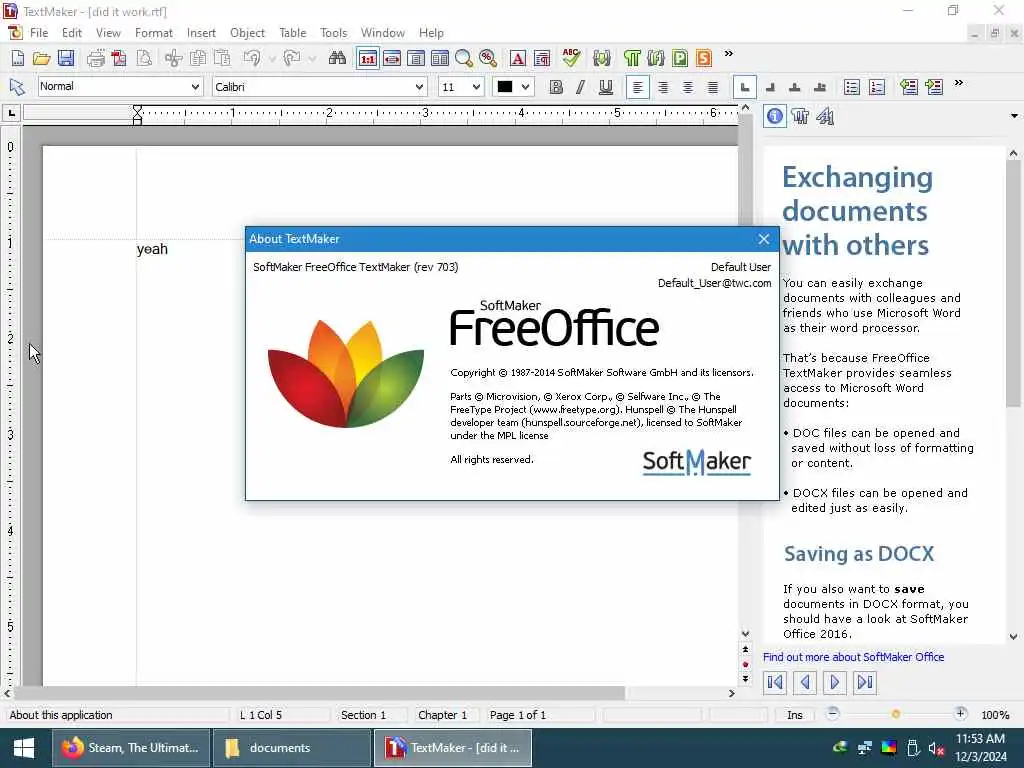This screenshot has height=768, width=1024.
Task: Go to next sidebar help page
Action: tap(834, 682)
